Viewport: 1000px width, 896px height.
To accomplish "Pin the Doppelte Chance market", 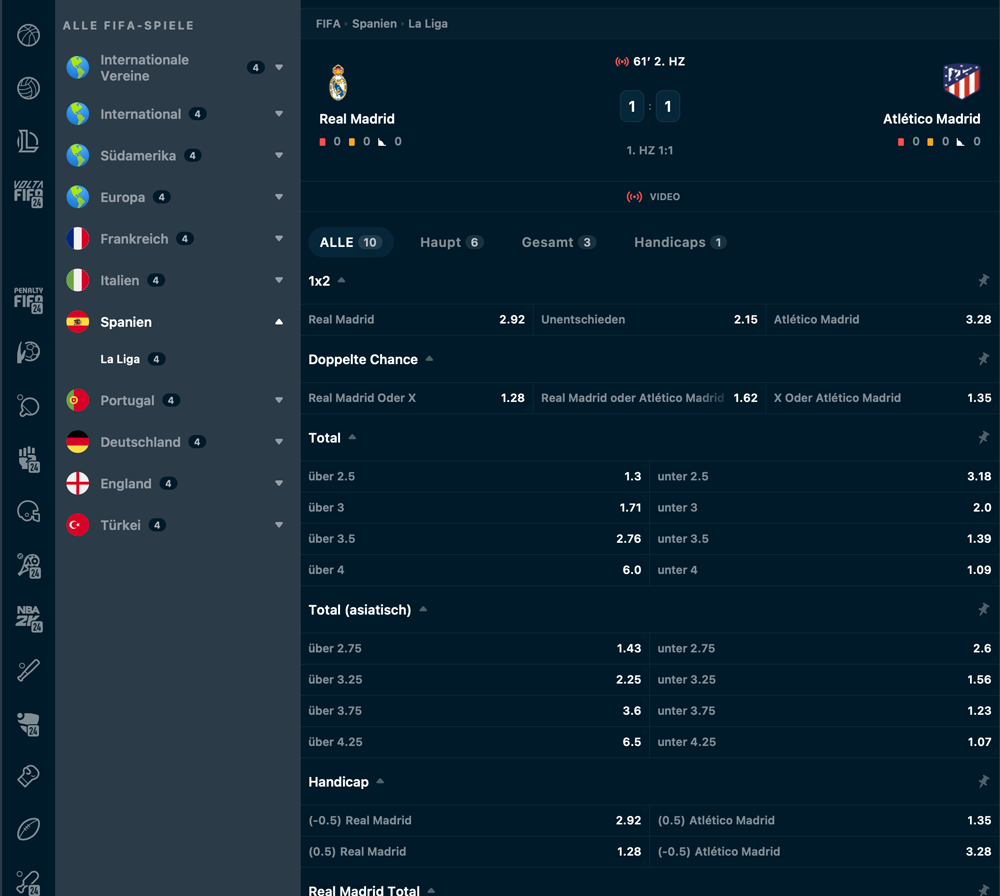I will click(x=983, y=359).
